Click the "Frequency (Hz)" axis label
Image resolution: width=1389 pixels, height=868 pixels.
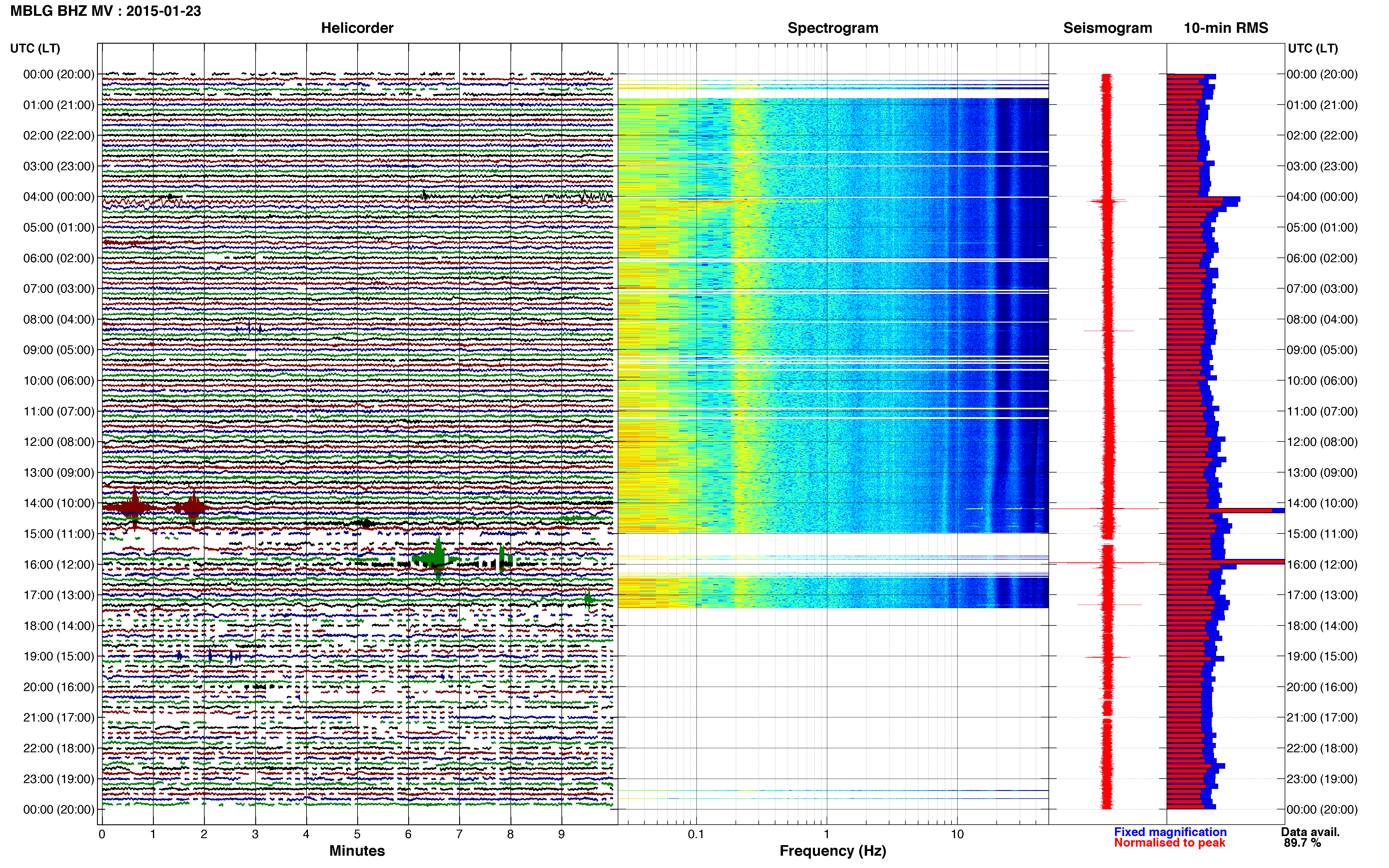click(833, 851)
